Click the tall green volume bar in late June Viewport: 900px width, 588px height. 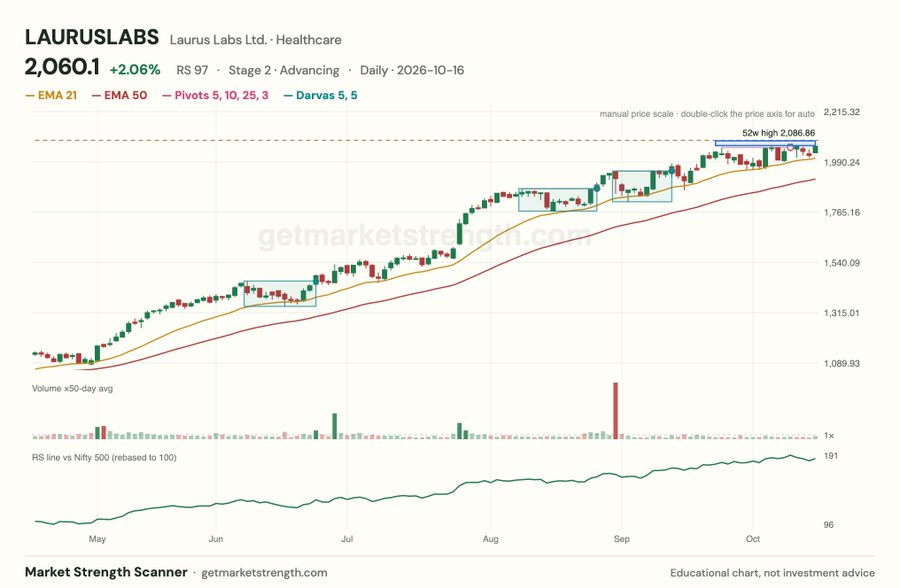pos(335,426)
